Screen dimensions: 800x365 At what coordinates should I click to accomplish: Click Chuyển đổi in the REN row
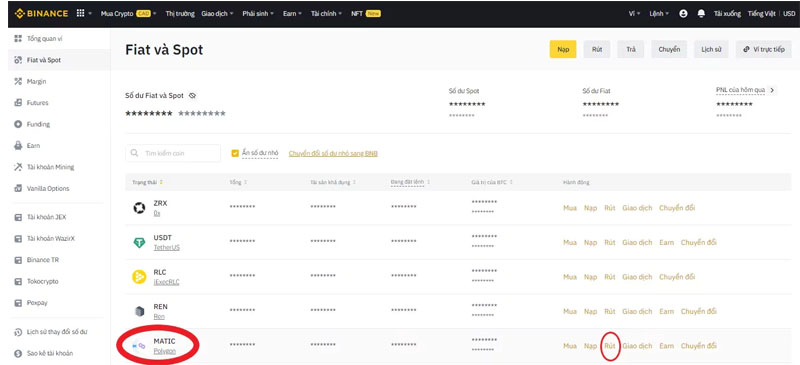pyautogui.click(x=698, y=311)
